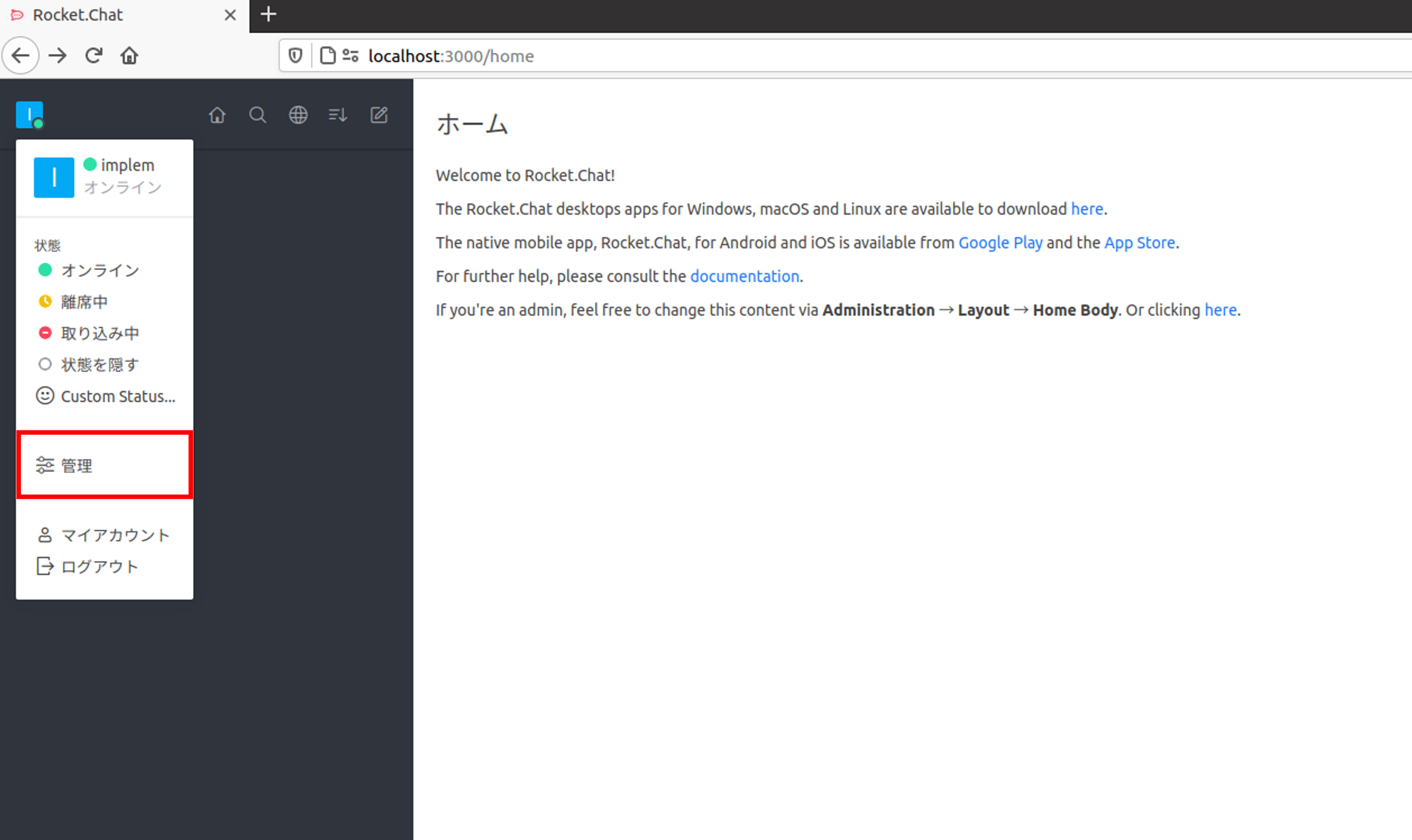1412x840 pixels.
Task: Open the sidebar search icon
Action: (x=257, y=115)
